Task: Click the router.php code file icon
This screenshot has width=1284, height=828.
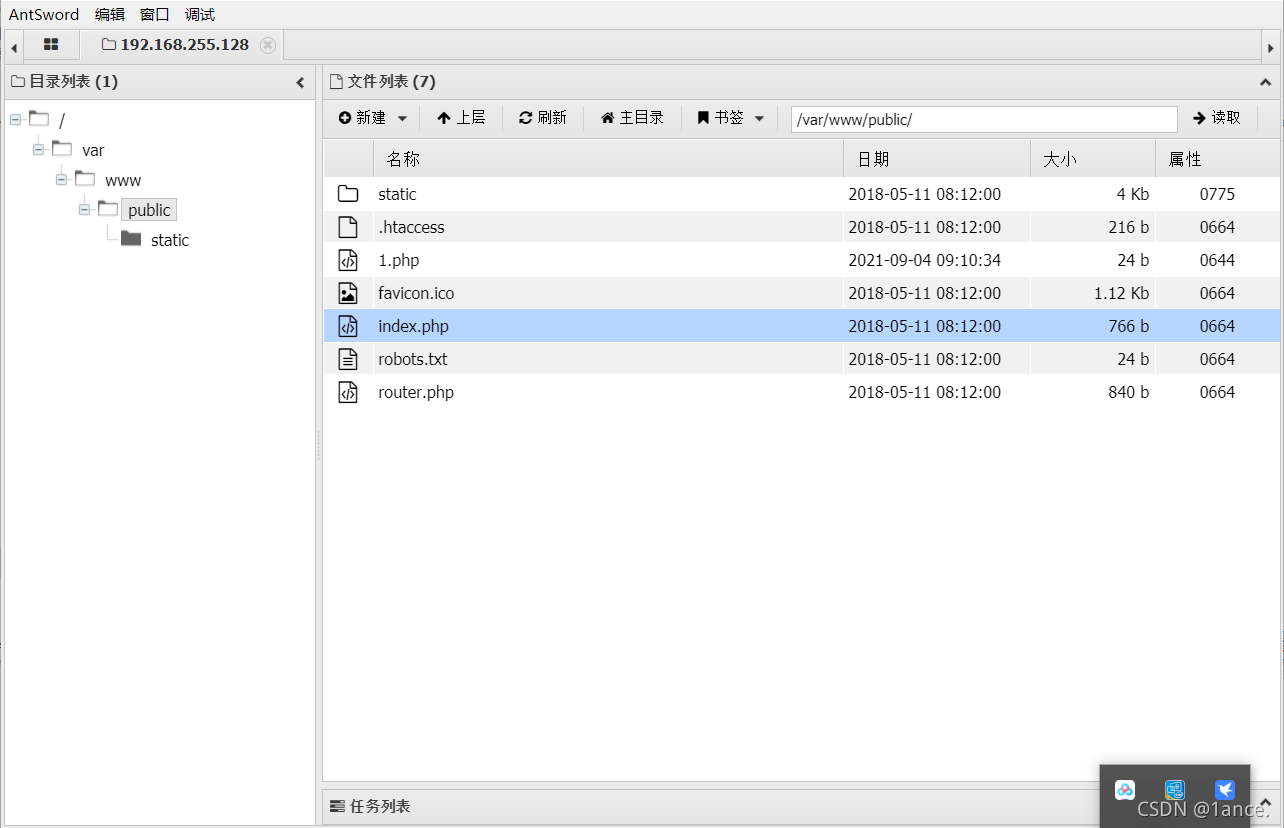Action: (x=348, y=392)
